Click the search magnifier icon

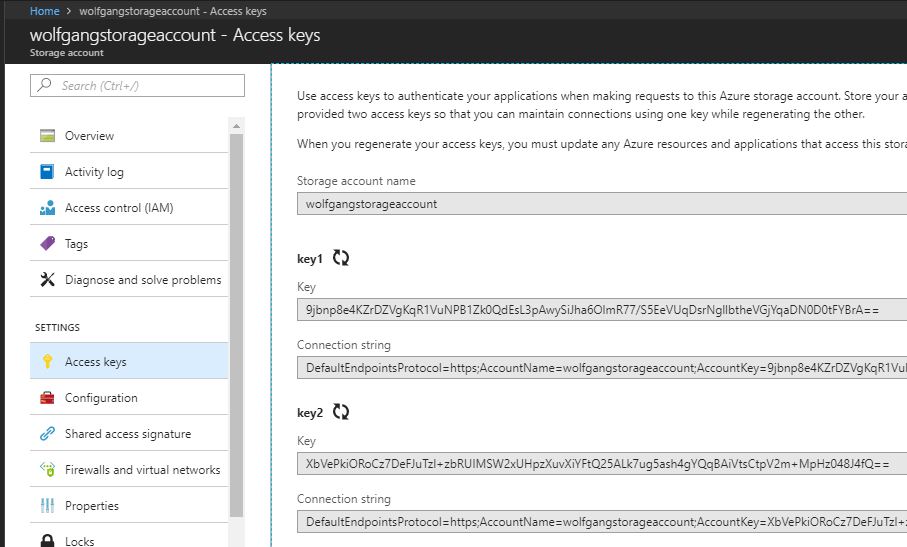(x=44, y=85)
